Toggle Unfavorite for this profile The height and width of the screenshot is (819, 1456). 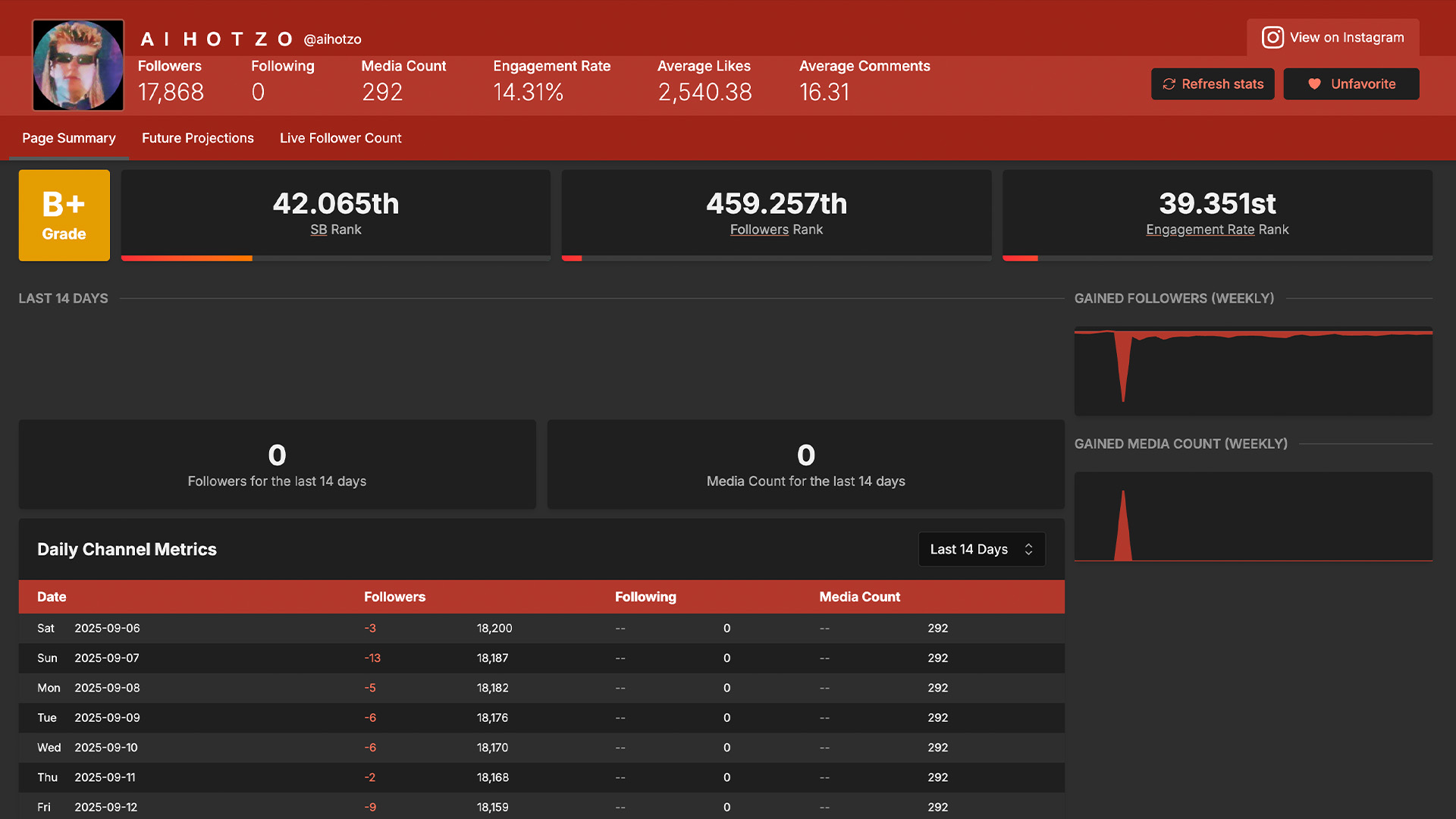[x=1351, y=84]
